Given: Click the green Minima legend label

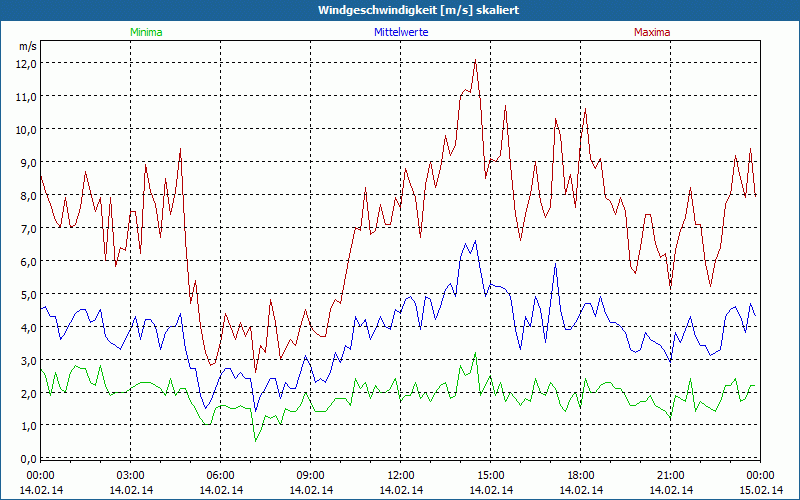Looking at the screenshot, I should tap(145, 32).
